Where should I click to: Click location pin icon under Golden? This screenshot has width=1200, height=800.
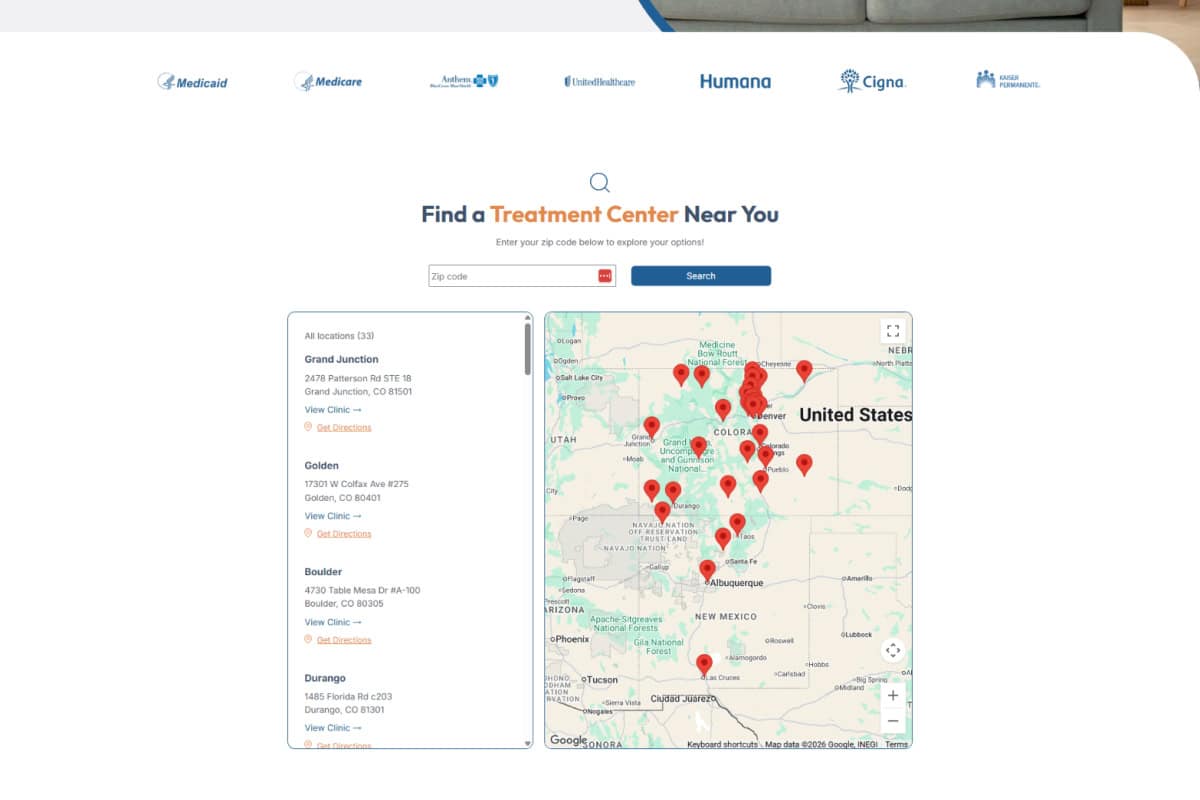point(308,533)
